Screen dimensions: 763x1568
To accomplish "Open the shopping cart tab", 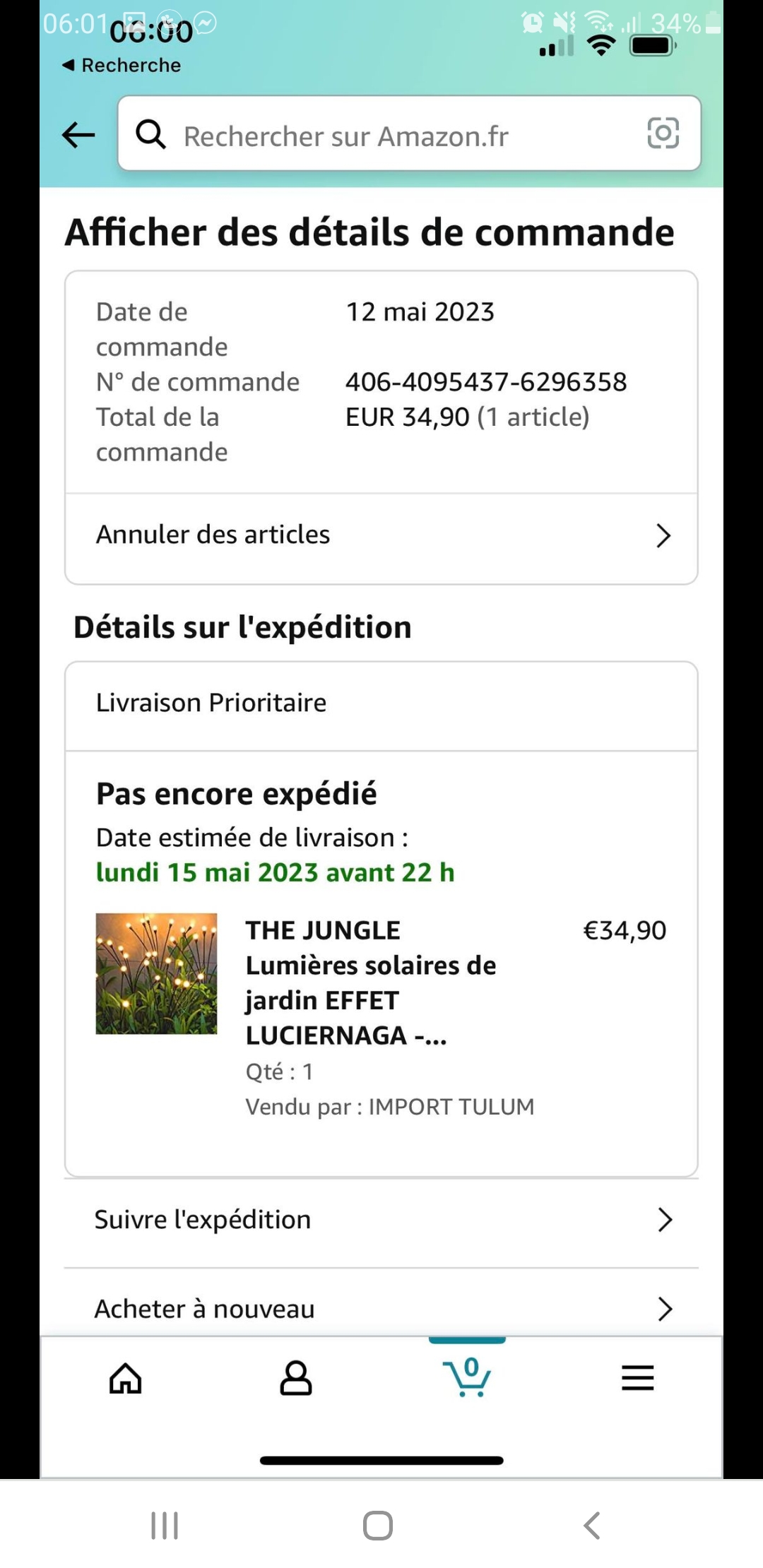I will tap(467, 1377).
